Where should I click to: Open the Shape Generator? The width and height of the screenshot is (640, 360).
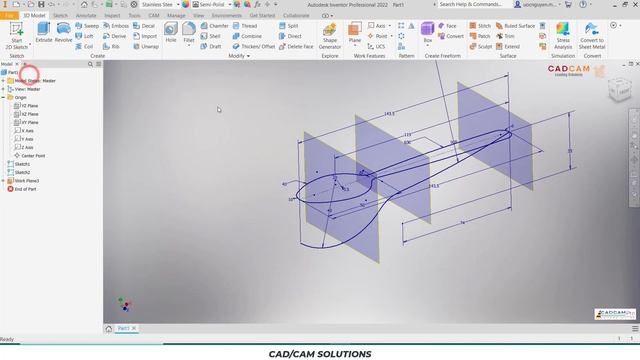tap(329, 36)
